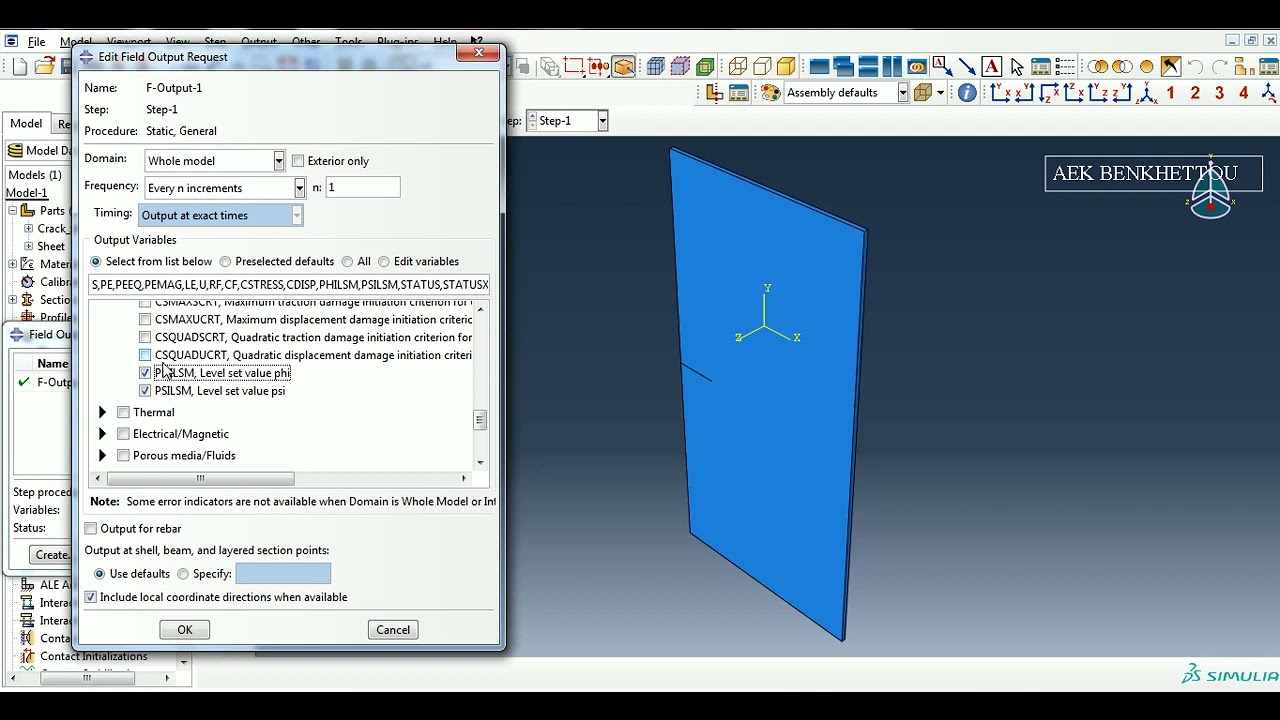Select the box-select entities toolbar icon
This screenshot has width=1280, height=720.
click(574, 67)
